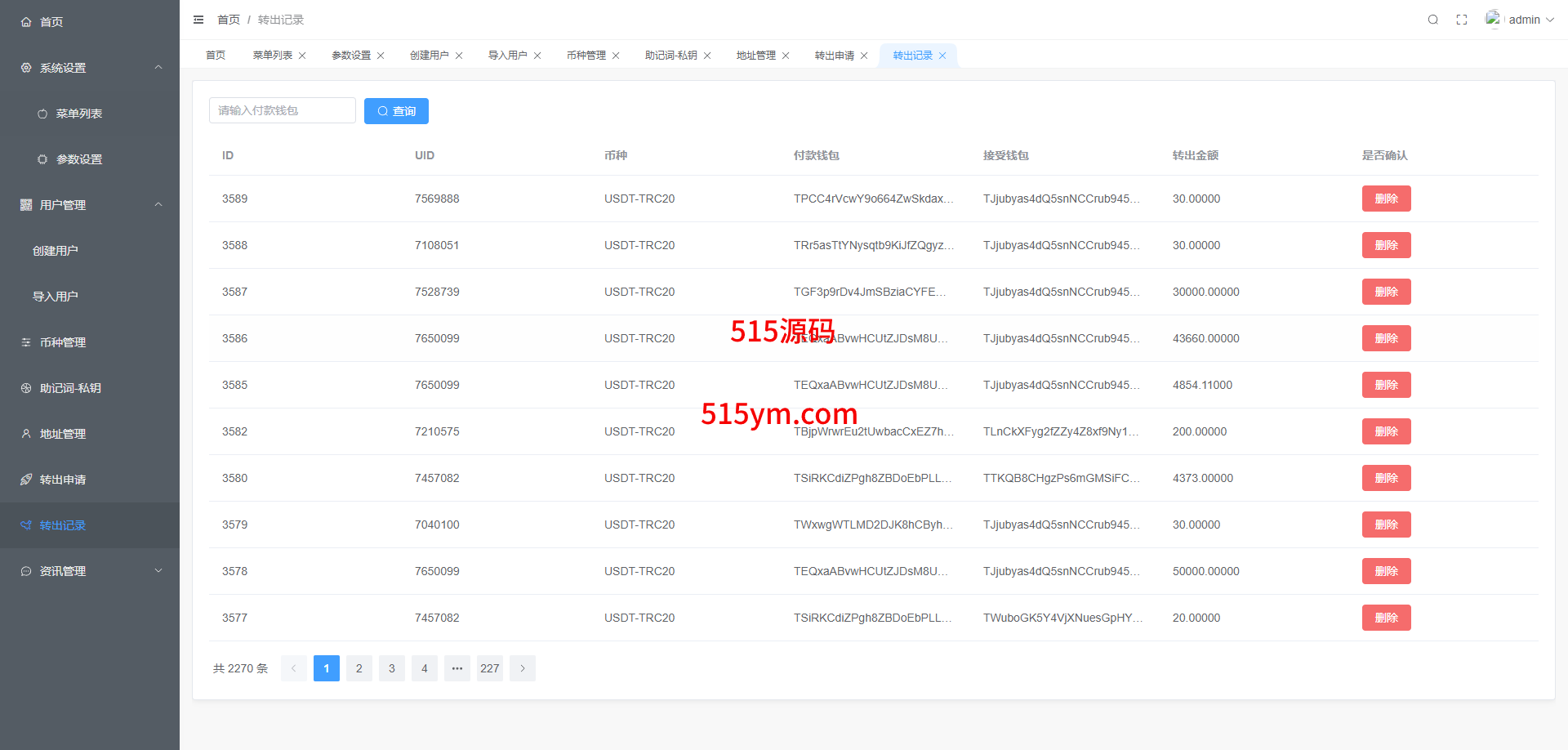
Task: Close the 币种管理 tab
Action: click(x=616, y=56)
